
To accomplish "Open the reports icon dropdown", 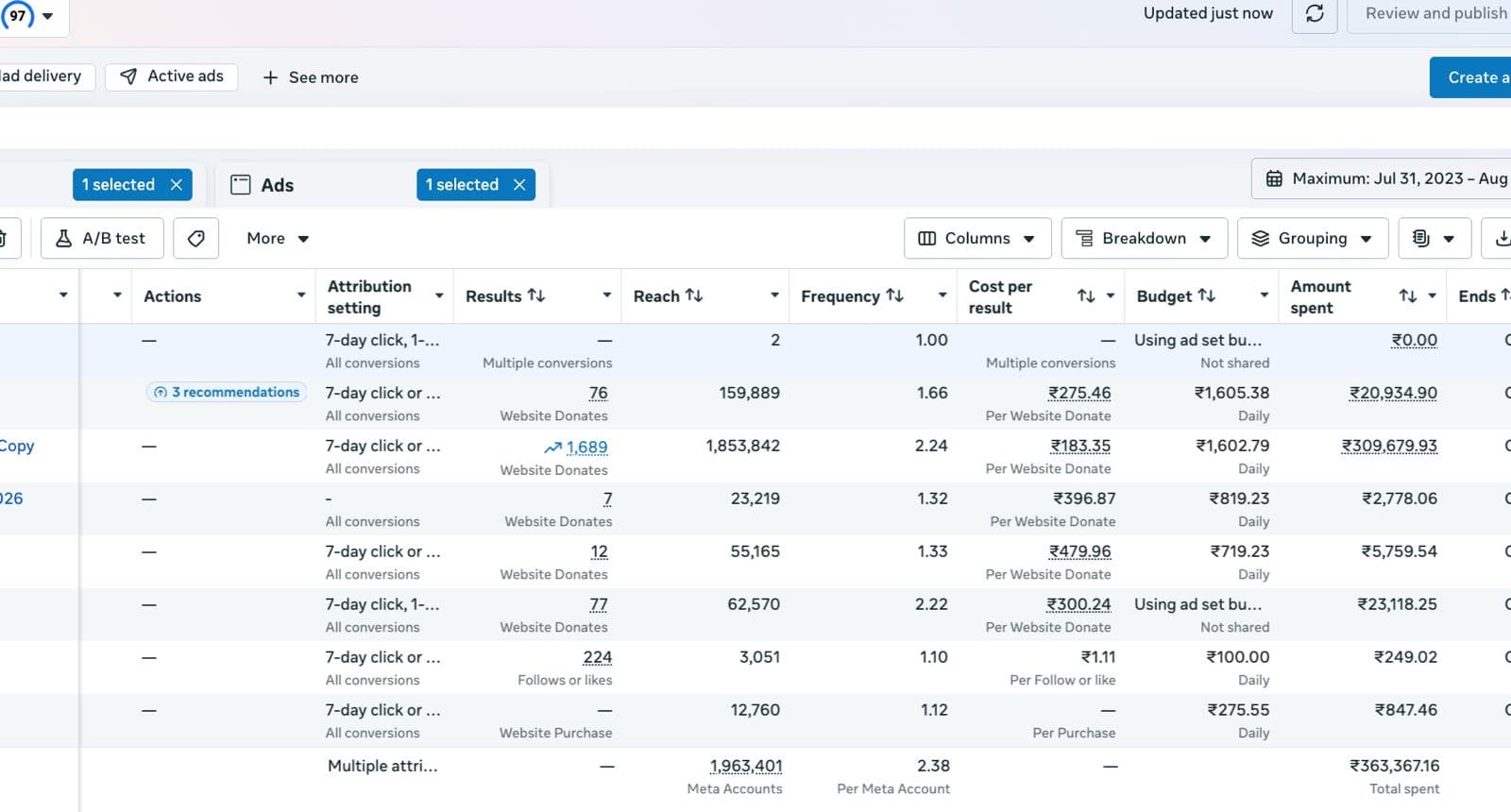I will point(1434,239).
